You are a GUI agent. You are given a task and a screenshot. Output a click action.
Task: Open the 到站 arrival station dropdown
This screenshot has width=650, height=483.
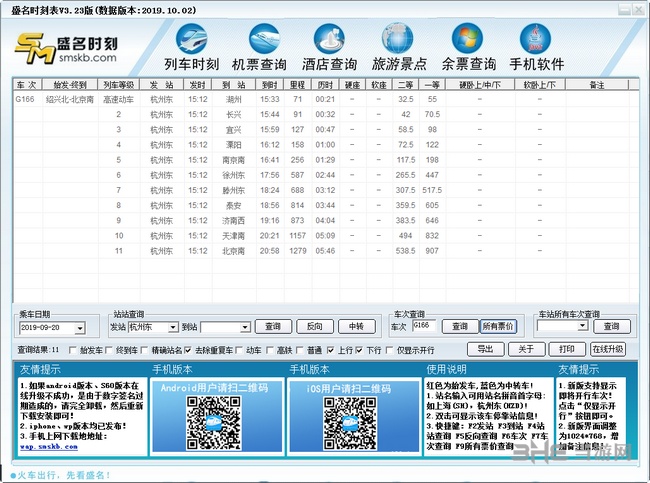tap(245, 328)
